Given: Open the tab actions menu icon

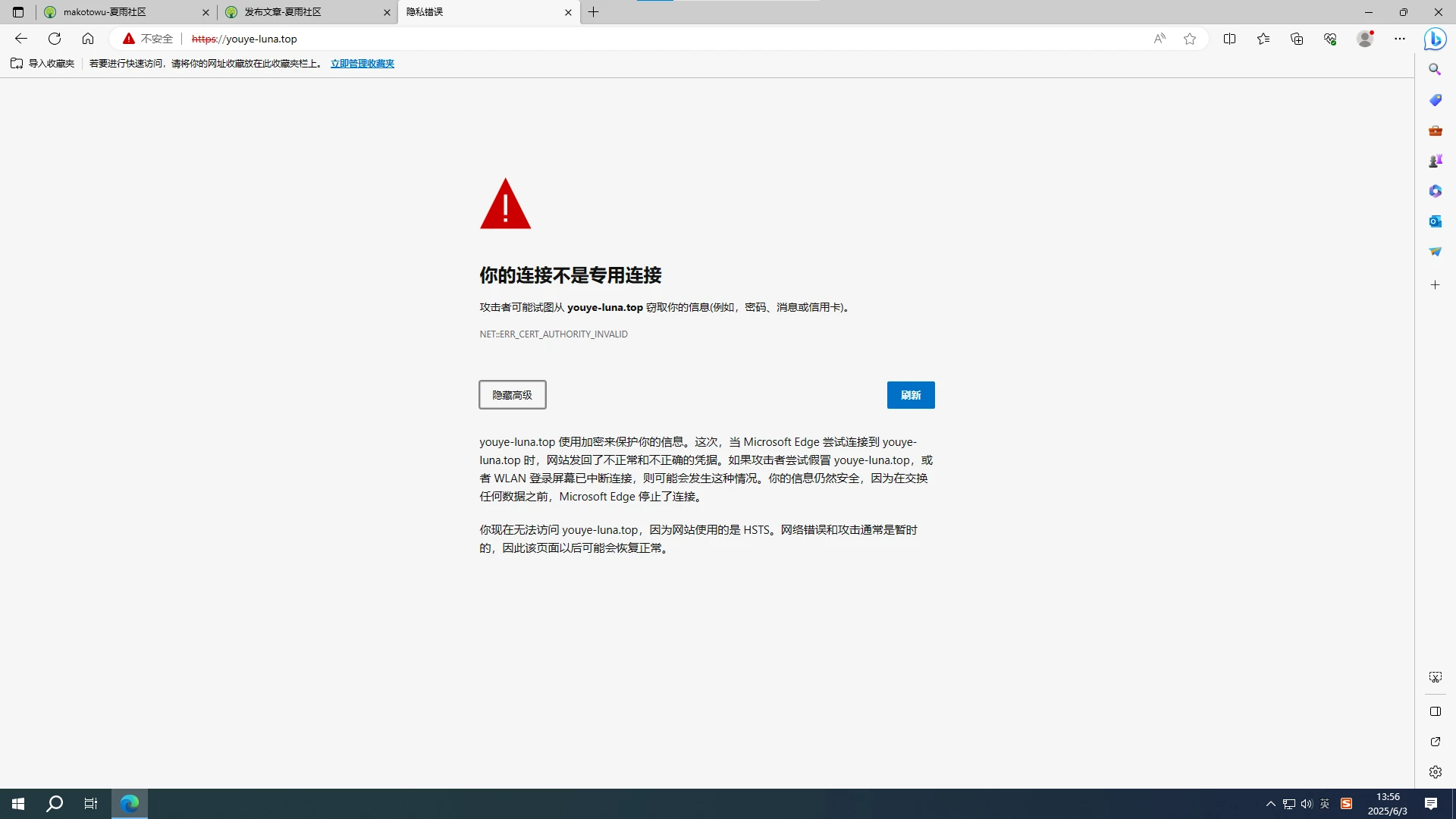Looking at the screenshot, I should point(18,12).
